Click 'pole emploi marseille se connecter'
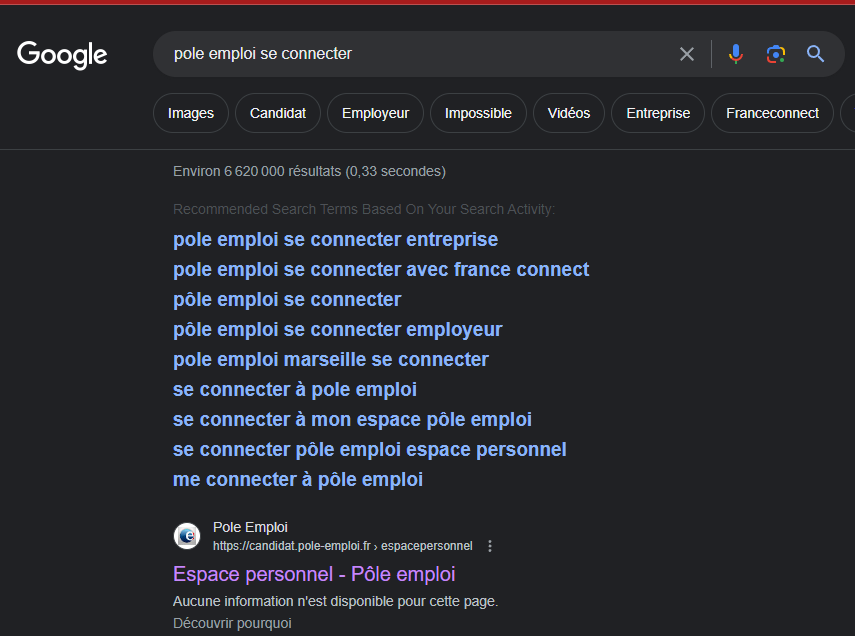Image resolution: width=855 pixels, height=636 pixels. click(x=331, y=360)
